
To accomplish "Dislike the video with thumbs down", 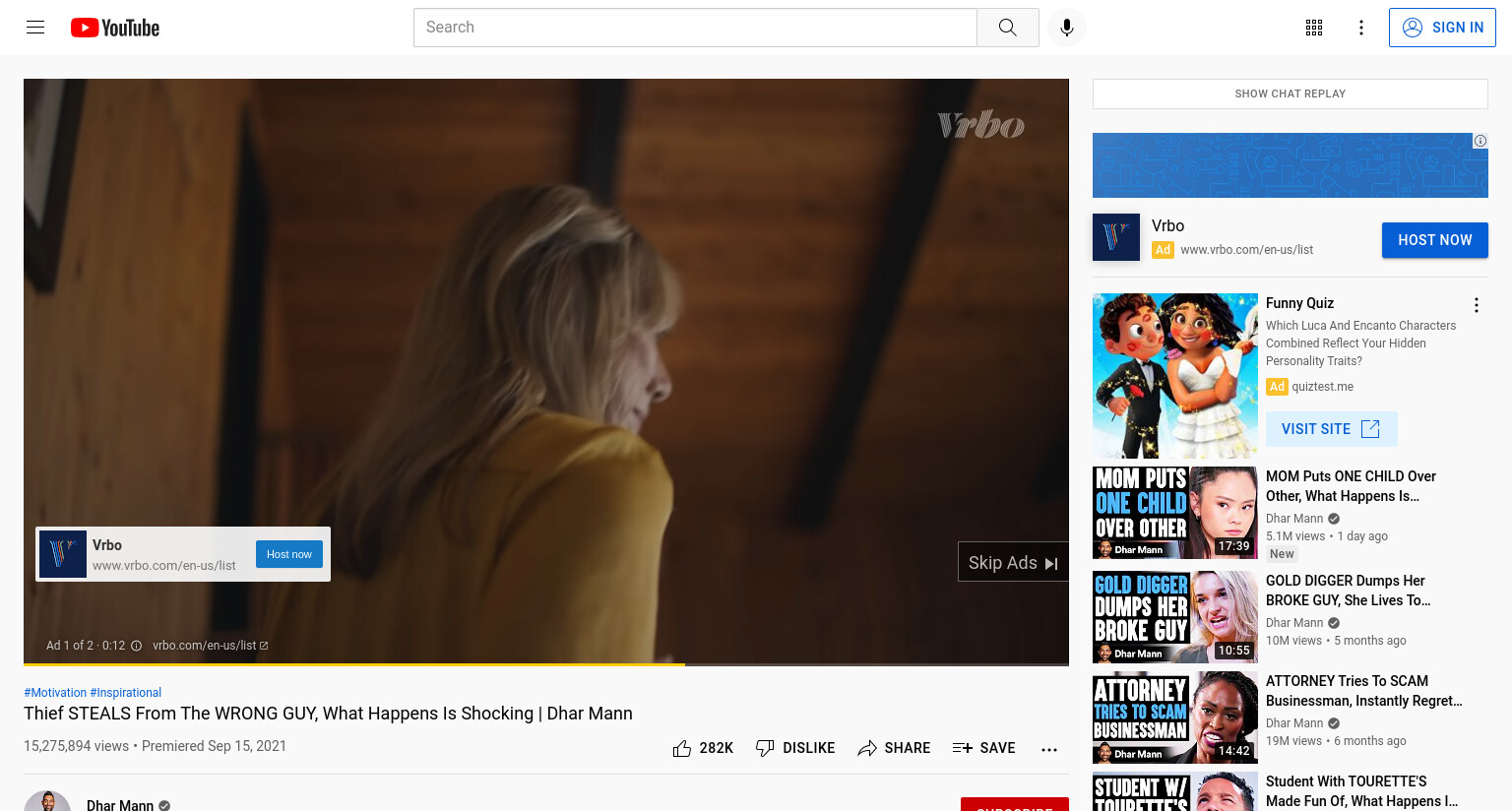I will pyautogui.click(x=765, y=748).
